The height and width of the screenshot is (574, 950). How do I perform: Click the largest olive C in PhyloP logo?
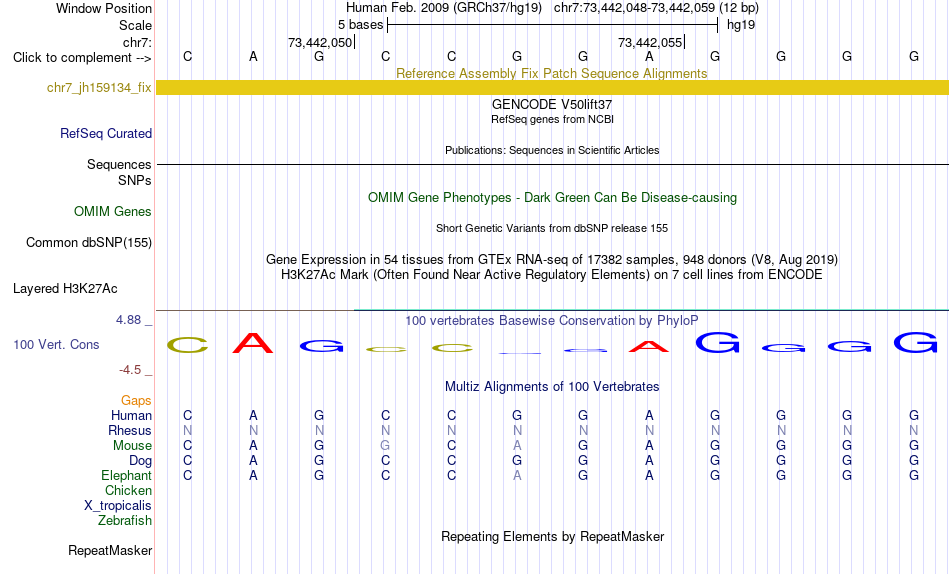coord(188,345)
